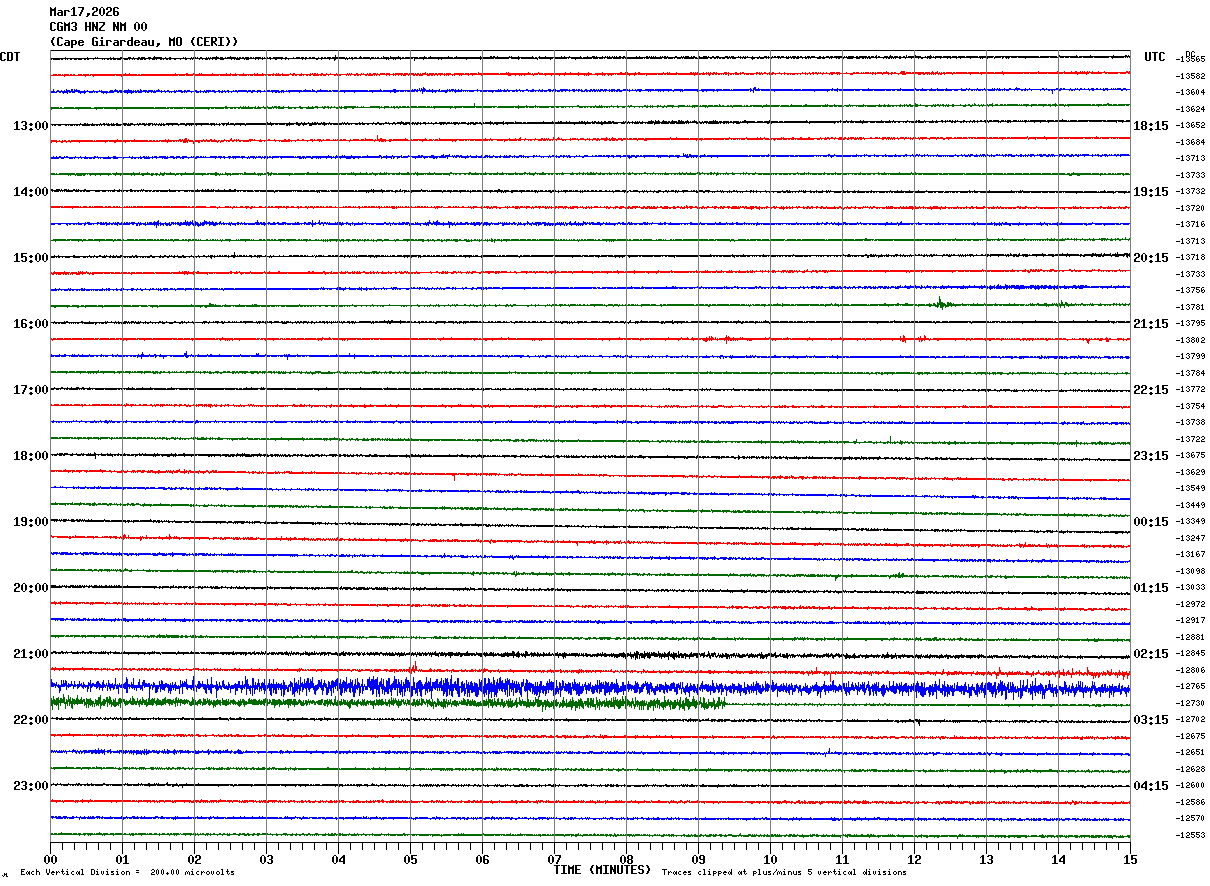Click the noisy green trace below the blue one
This screenshot has width=1210, height=886.
pyautogui.click(x=388, y=703)
